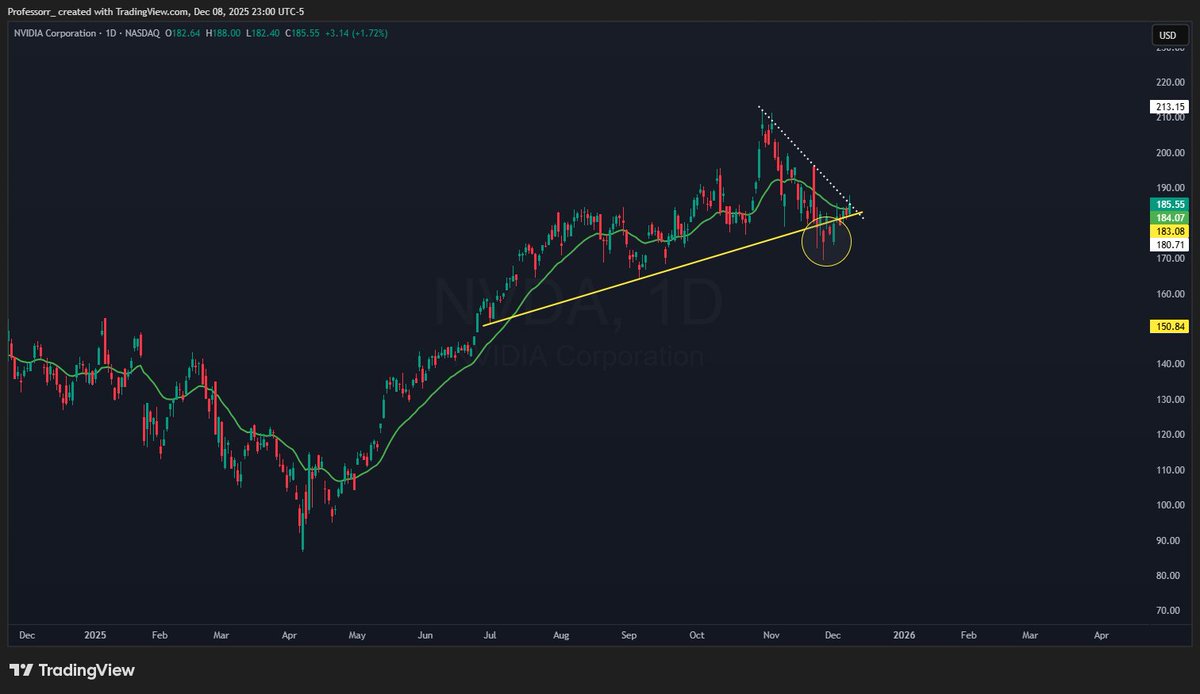1200x694 pixels.
Task: Click the 220.00 price axis tick
Action: click(x=1169, y=82)
